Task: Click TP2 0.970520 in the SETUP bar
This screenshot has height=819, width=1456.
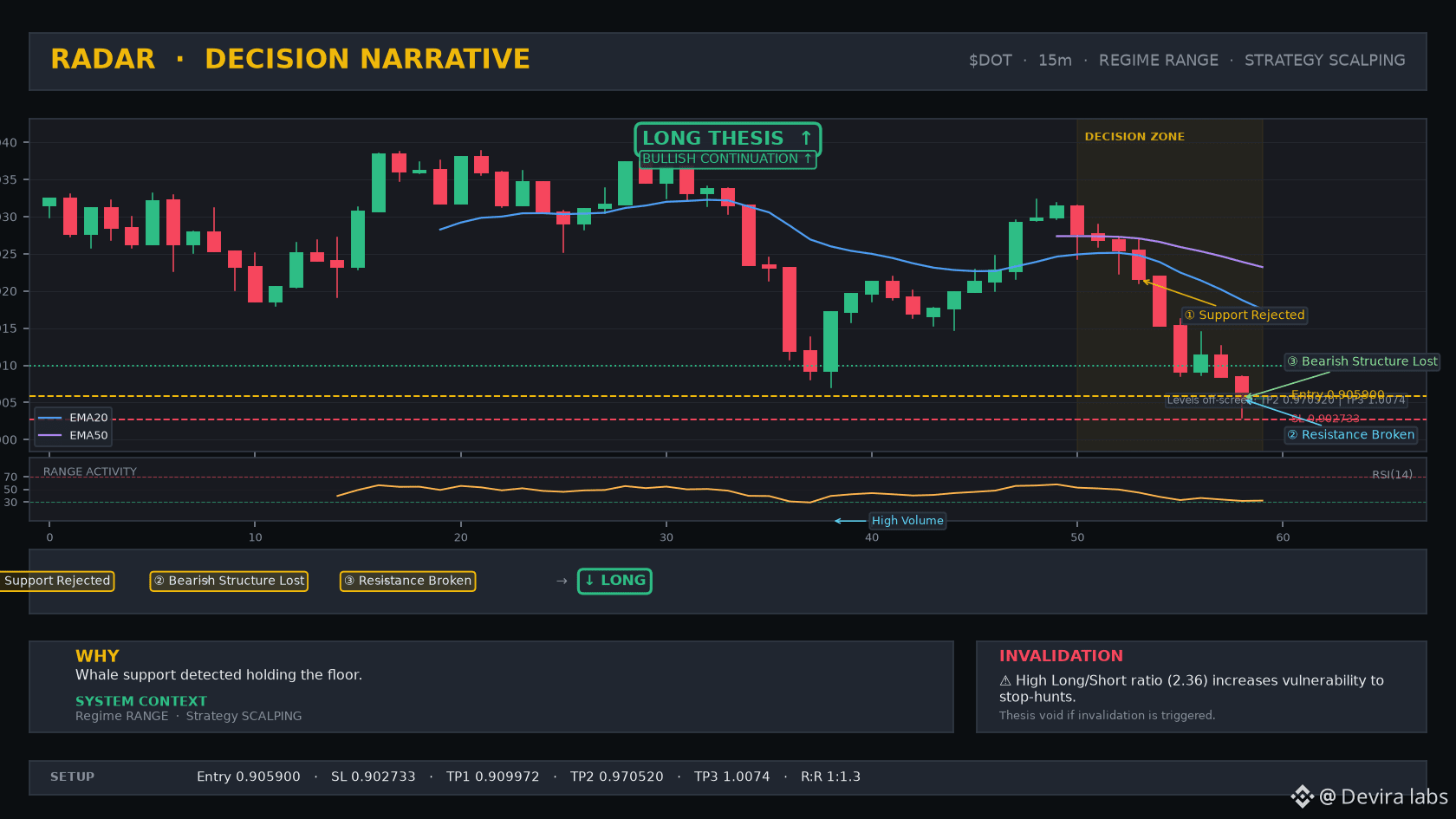Action: [x=616, y=777]
